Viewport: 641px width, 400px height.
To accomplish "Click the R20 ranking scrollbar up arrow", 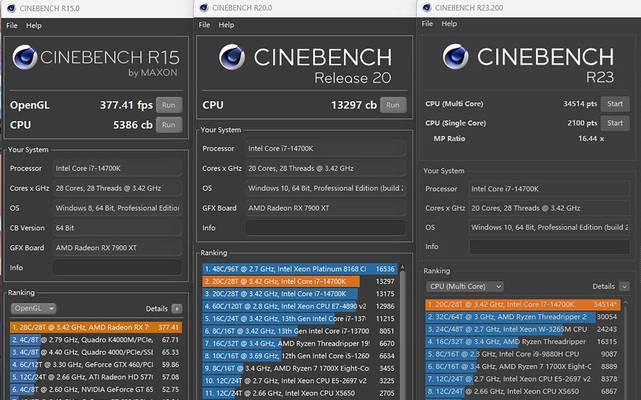I will [402, 267].
